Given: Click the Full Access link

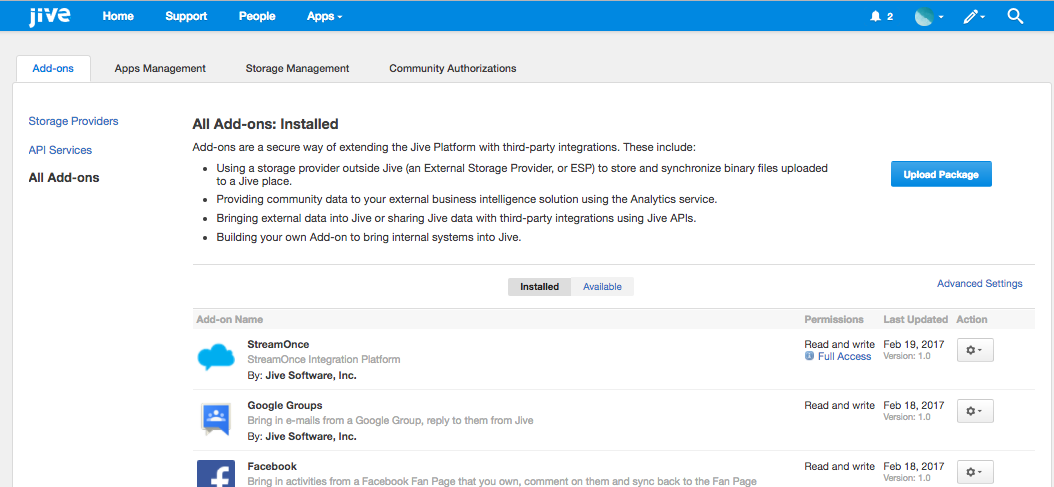Looking at the screenshot, I should 844,357.
